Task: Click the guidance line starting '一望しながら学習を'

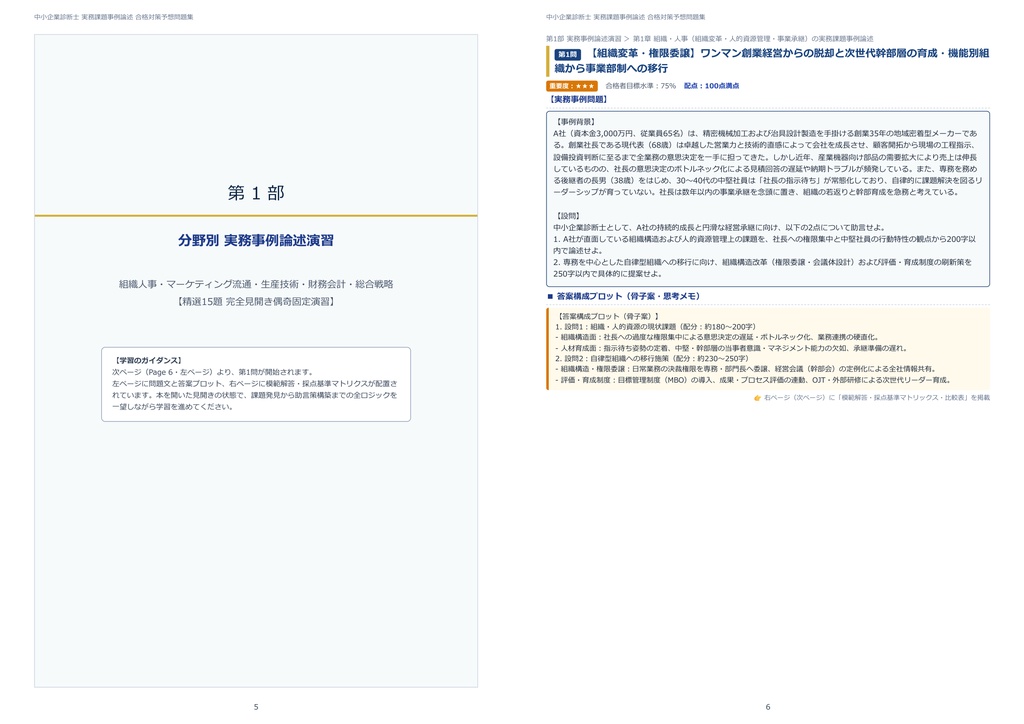Action: coord(172,407)
